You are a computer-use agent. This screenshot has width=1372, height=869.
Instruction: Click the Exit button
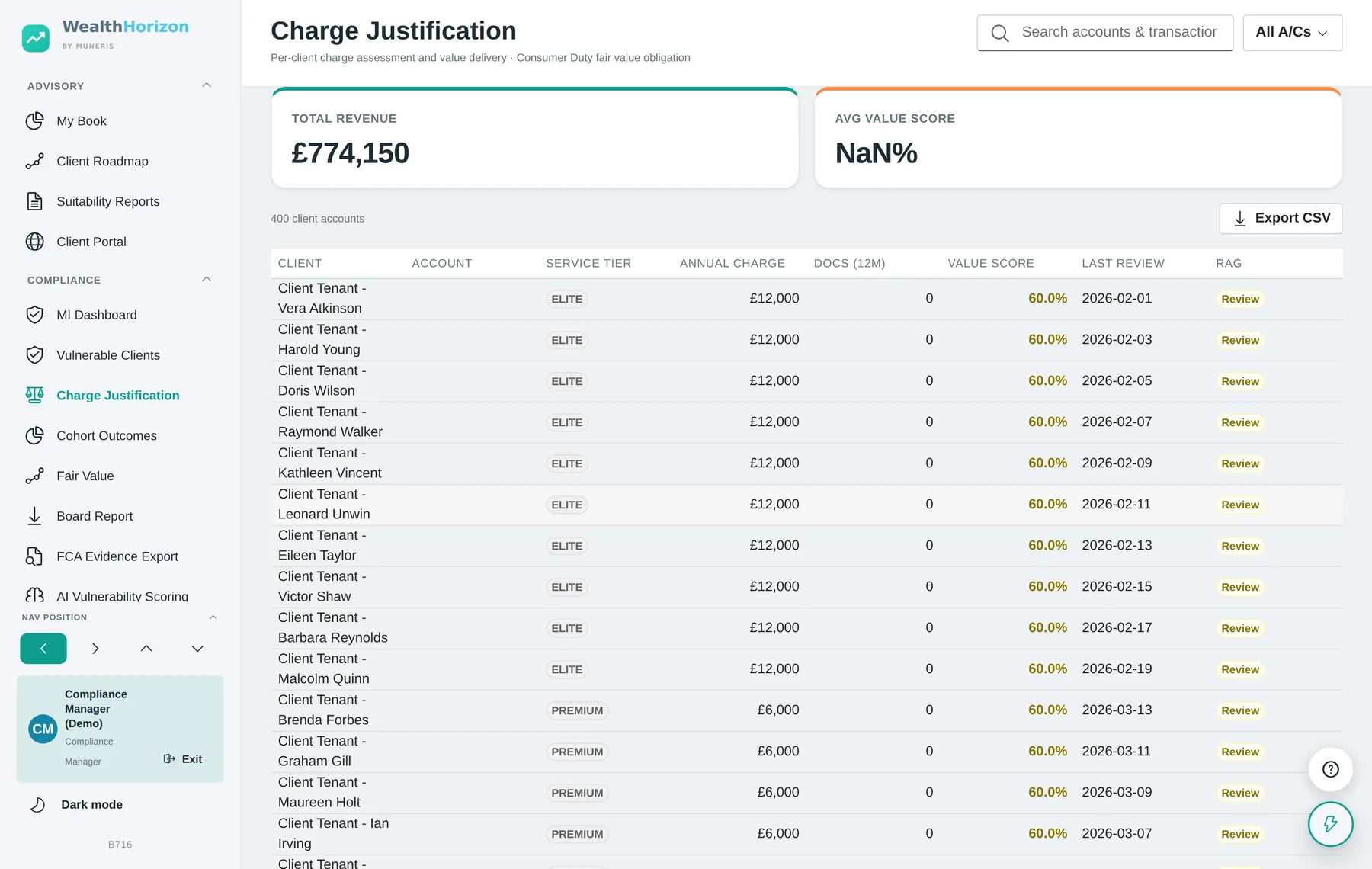[183, 759]
